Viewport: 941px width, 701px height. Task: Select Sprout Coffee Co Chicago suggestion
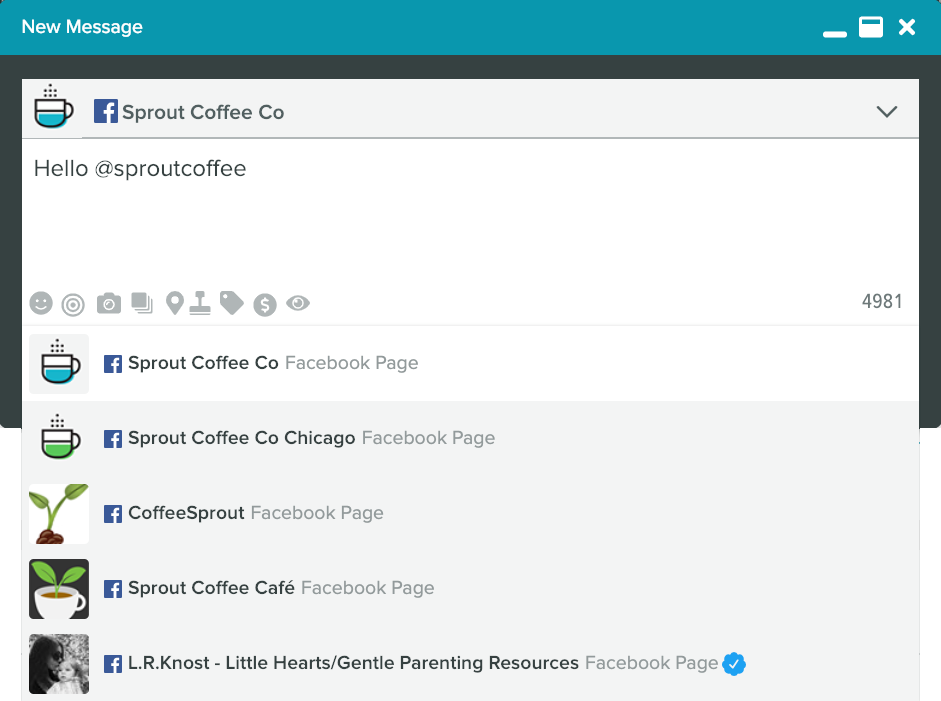tap(470, 439)
